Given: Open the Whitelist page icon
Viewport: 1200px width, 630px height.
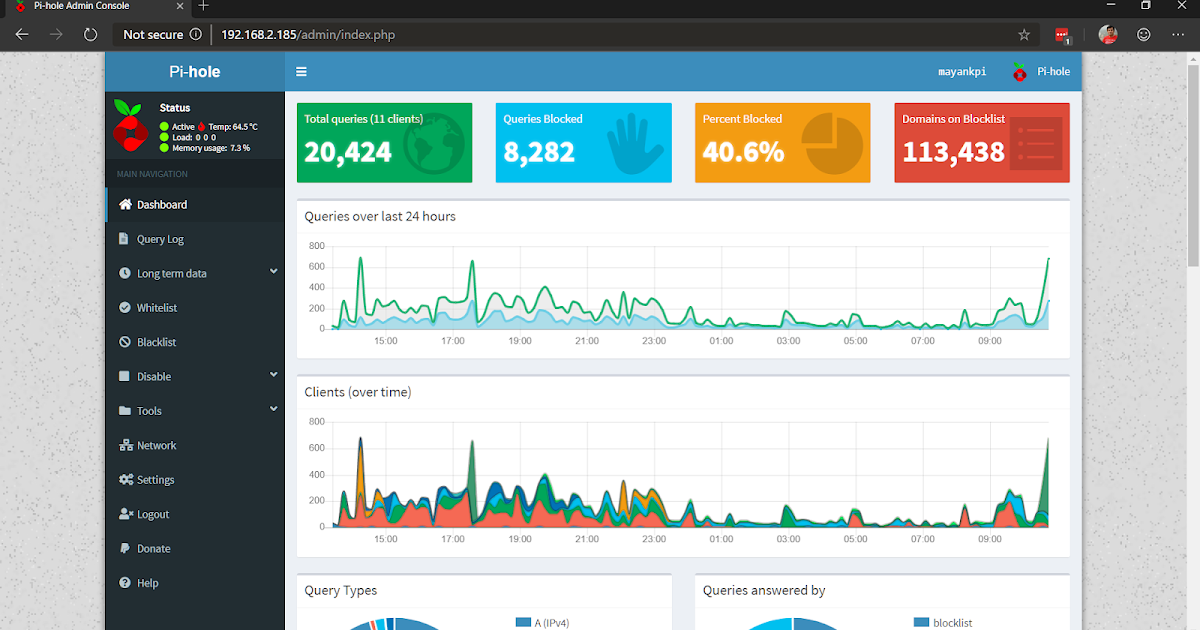Looking at the screenshot, I should pyautogui.click(x=125, y=308).
